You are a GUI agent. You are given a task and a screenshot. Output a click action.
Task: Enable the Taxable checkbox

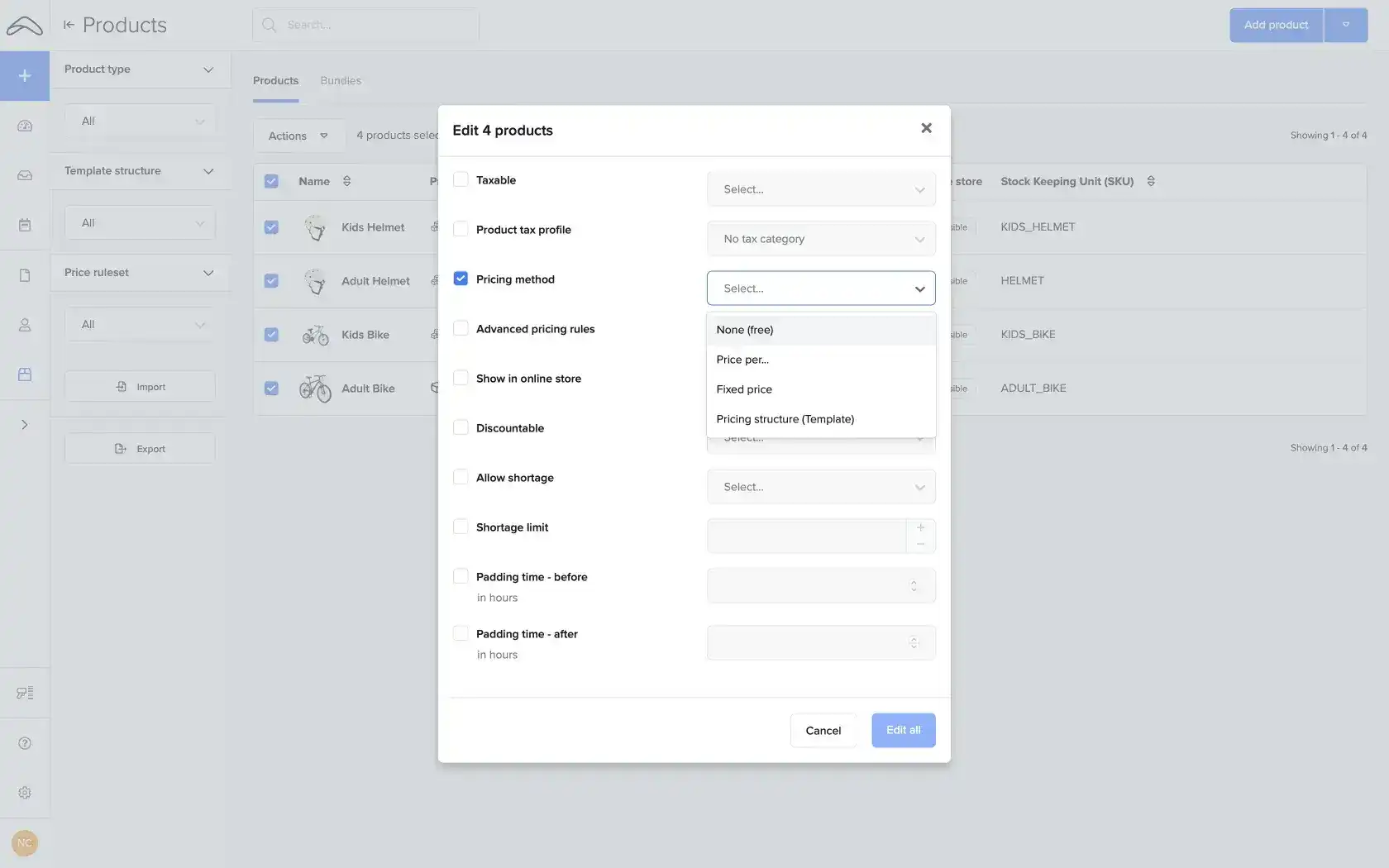pos(461,179)
